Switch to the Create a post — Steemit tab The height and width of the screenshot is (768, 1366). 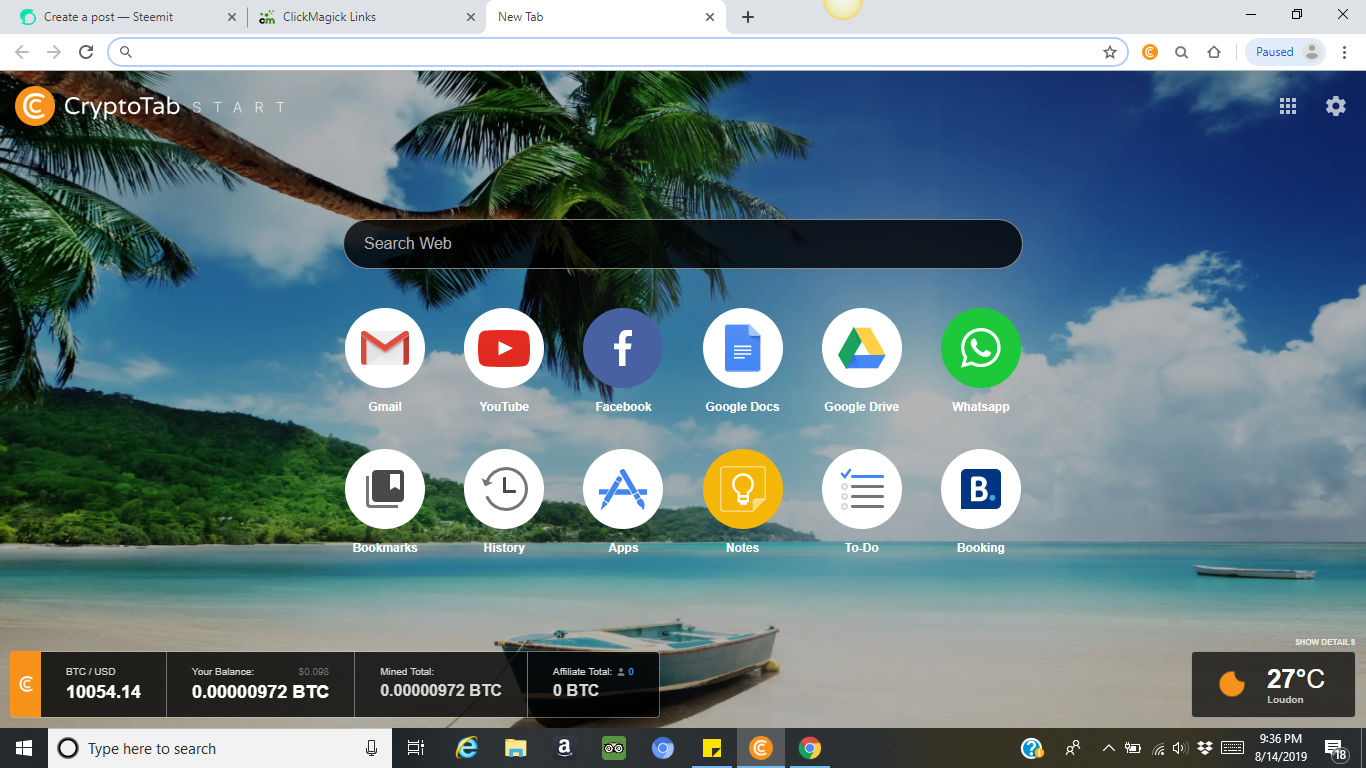(x=124, y=17)
